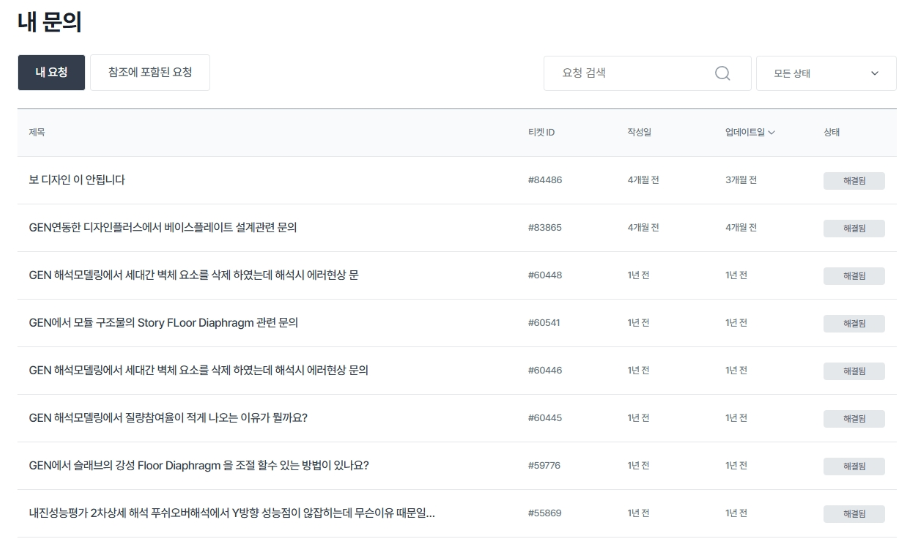Viewport: 911px width, 548px height.
Task: Focus the 요청 검색 search field
Action: (647, 73)
